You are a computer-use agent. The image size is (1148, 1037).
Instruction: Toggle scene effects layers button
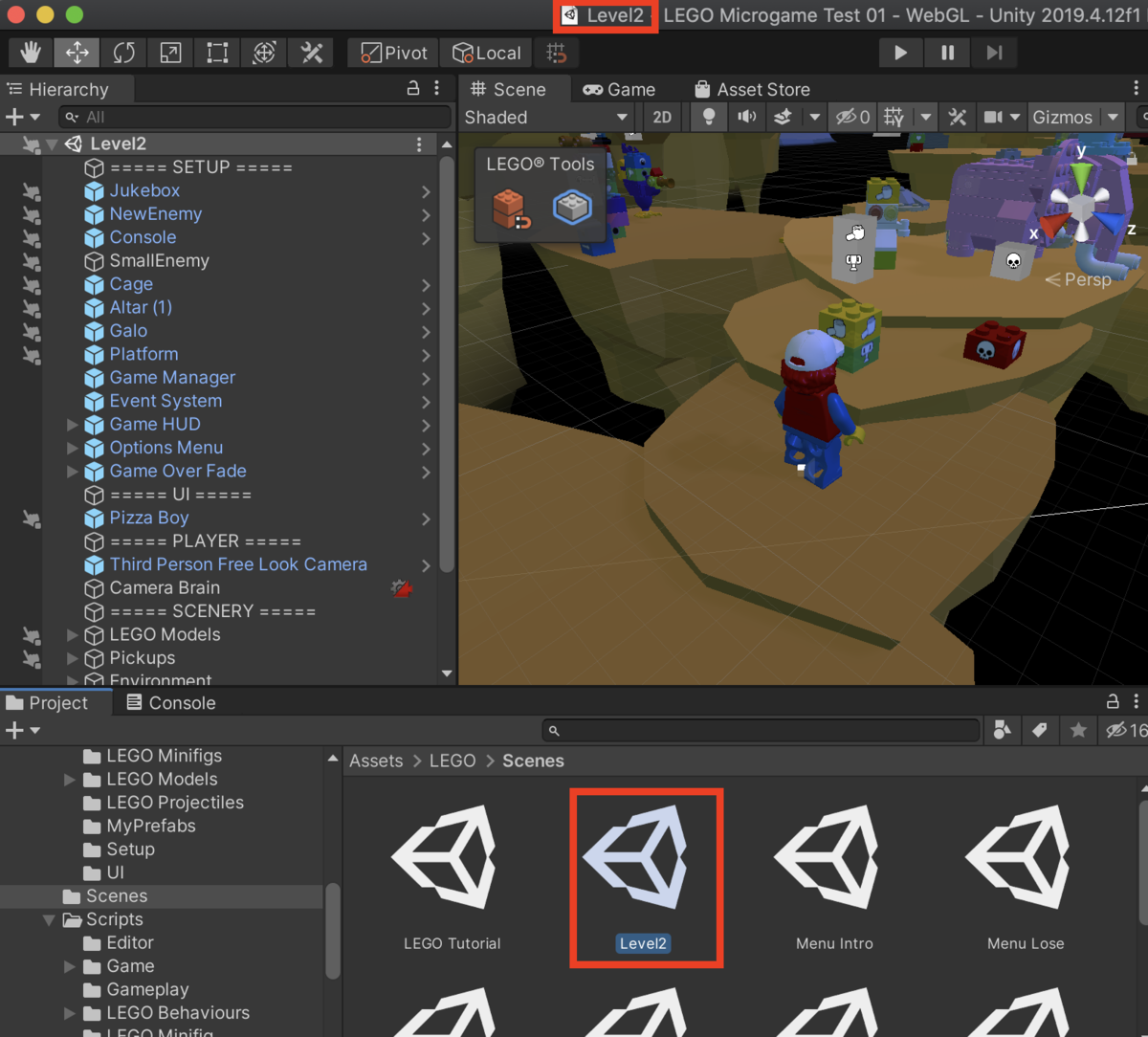pyautogui.click(x=784, y=117)
